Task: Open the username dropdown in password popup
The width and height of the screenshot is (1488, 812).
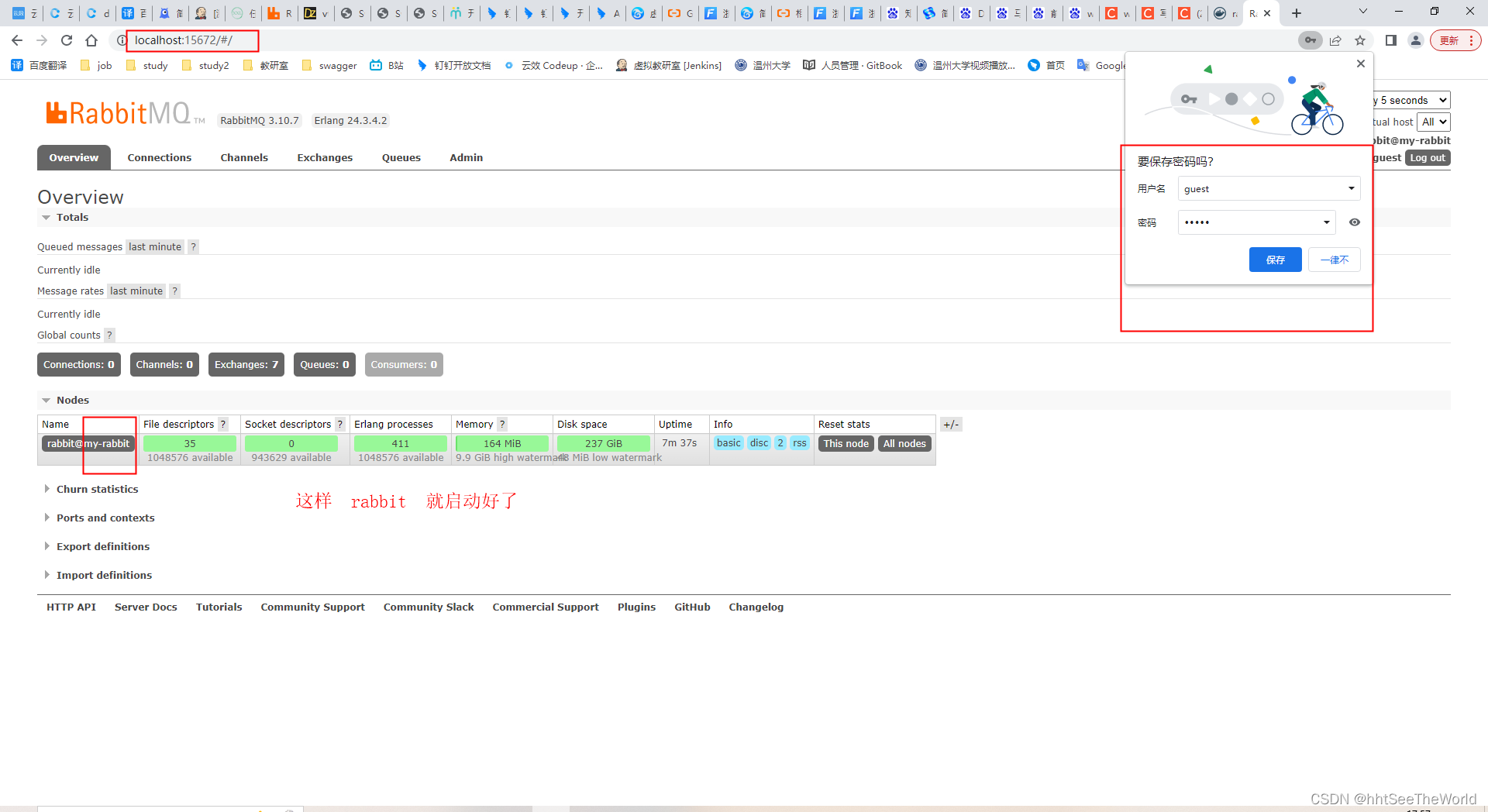Action: tap(1351, 188)
